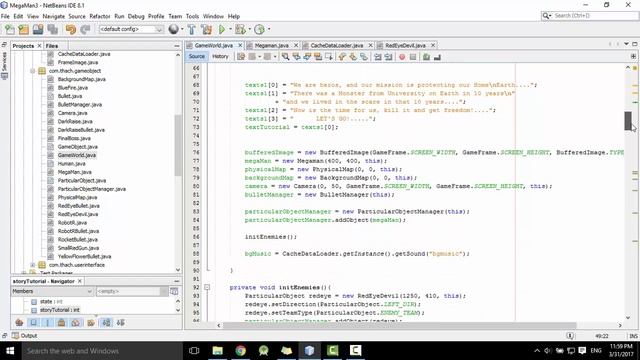The height and width of the screenshot is (360, 640).
Task: Click the Last Edit icon in editor toolbar
Action: coord(241,57)
